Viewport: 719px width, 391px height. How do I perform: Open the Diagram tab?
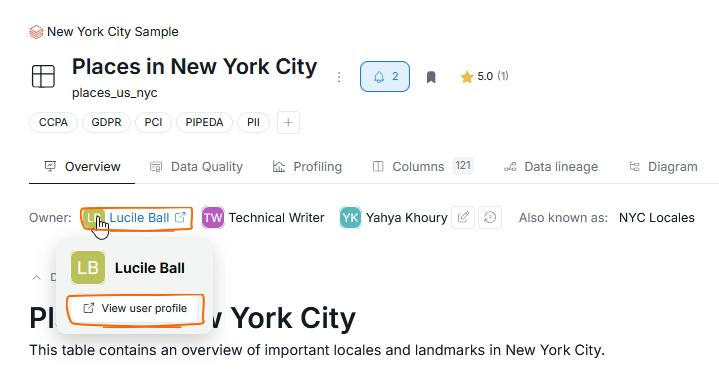click(x=663, y=166)
